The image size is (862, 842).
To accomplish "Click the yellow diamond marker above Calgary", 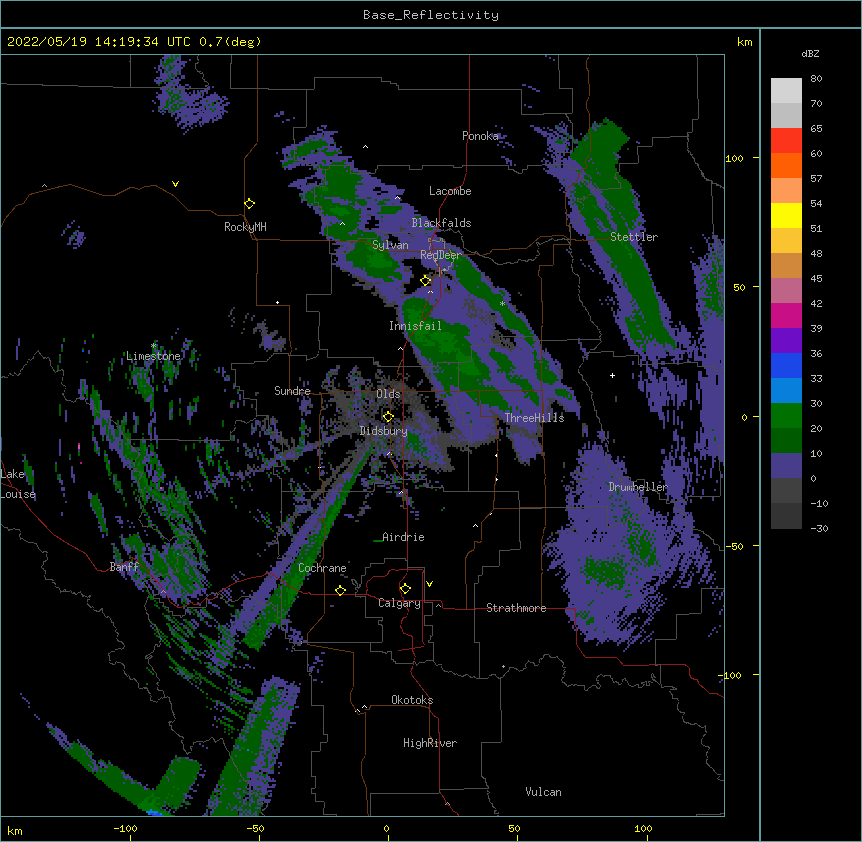I will coord(405,589).
